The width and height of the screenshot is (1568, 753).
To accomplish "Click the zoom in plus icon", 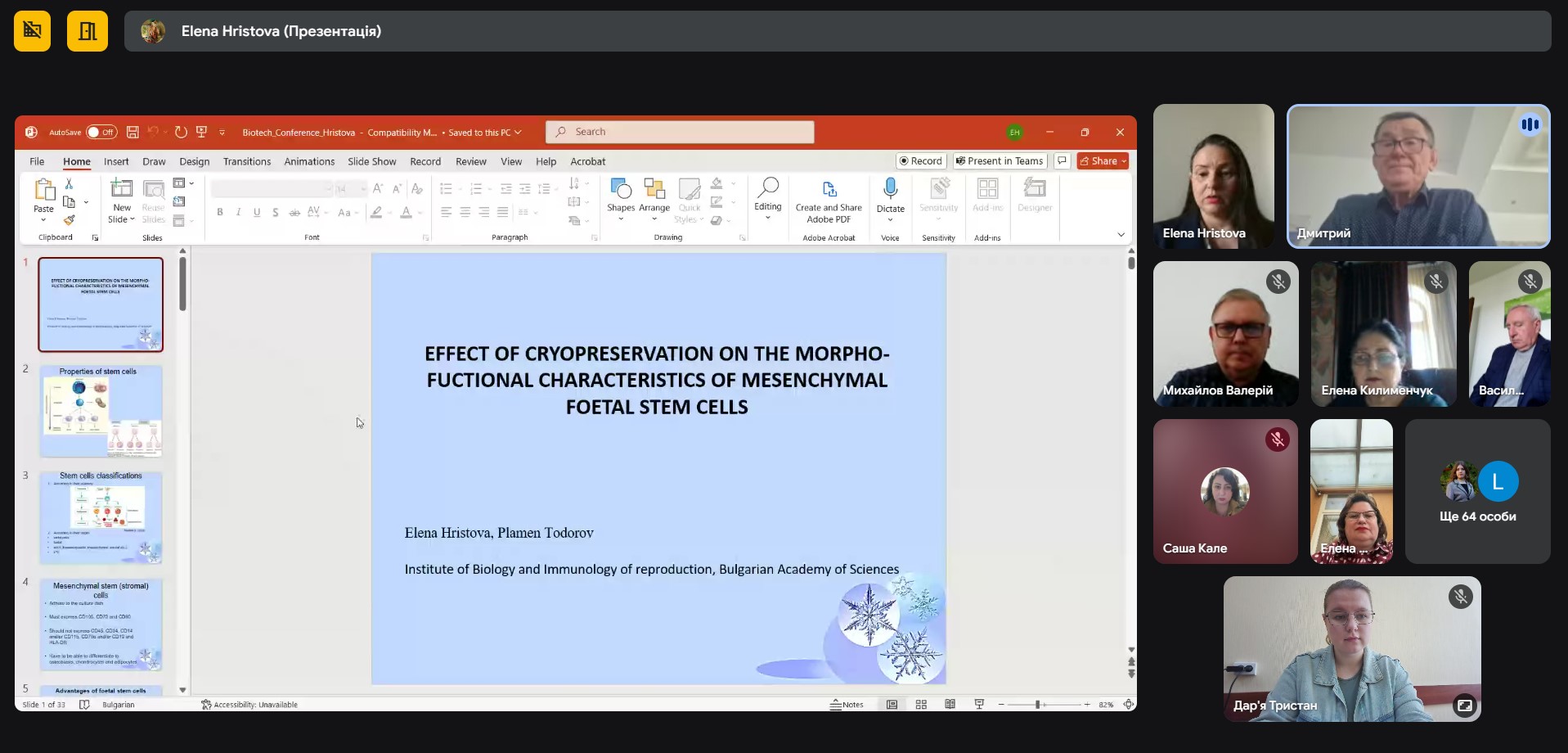I will point(1087,704).
